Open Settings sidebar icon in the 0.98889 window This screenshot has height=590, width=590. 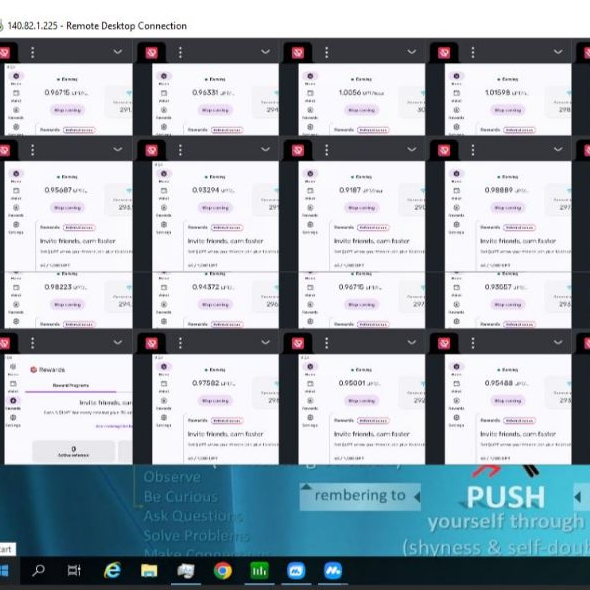pyautogui.click(x=456, y=225)
